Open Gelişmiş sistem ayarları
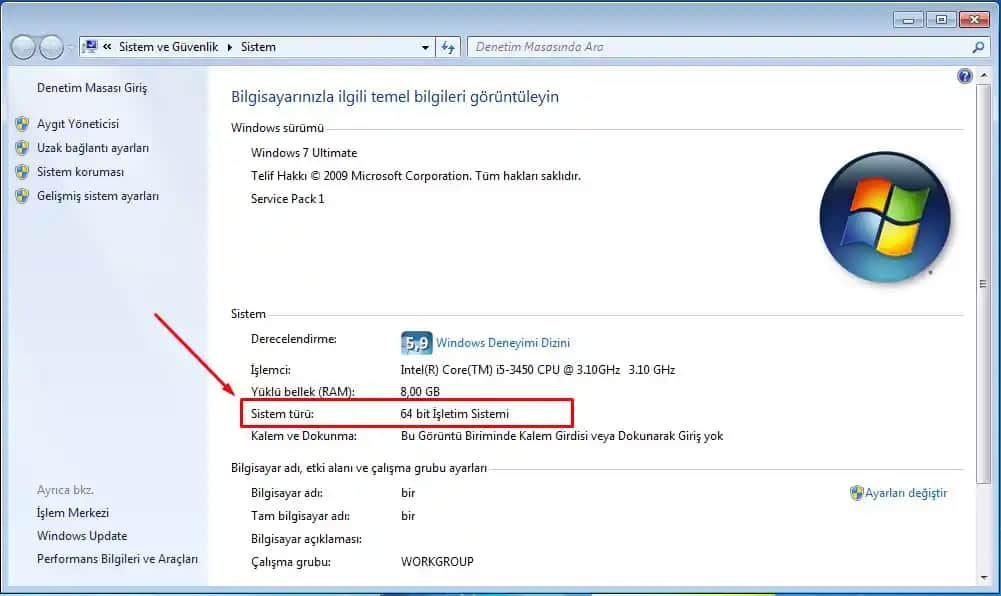Image resolution: width=1001 pixels, height=596 pixels. (x=98, y=195)
